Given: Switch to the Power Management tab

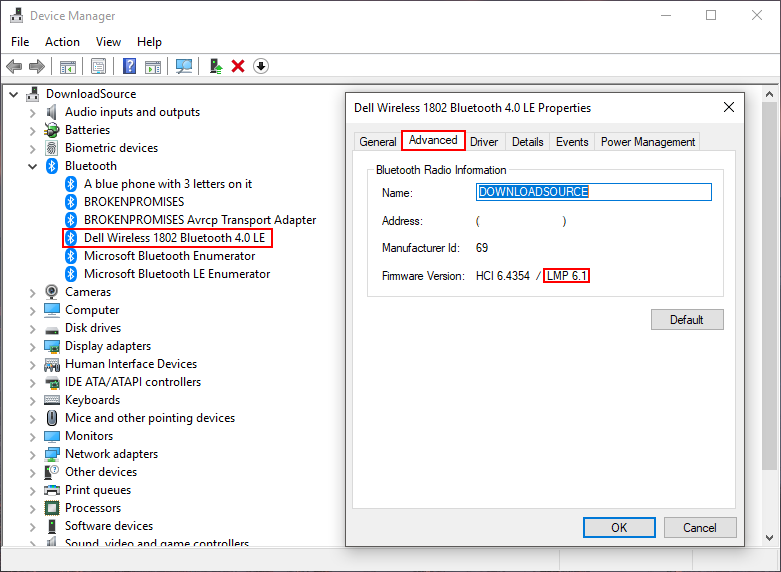Looking at the screenshot, I should click(648, 142).
